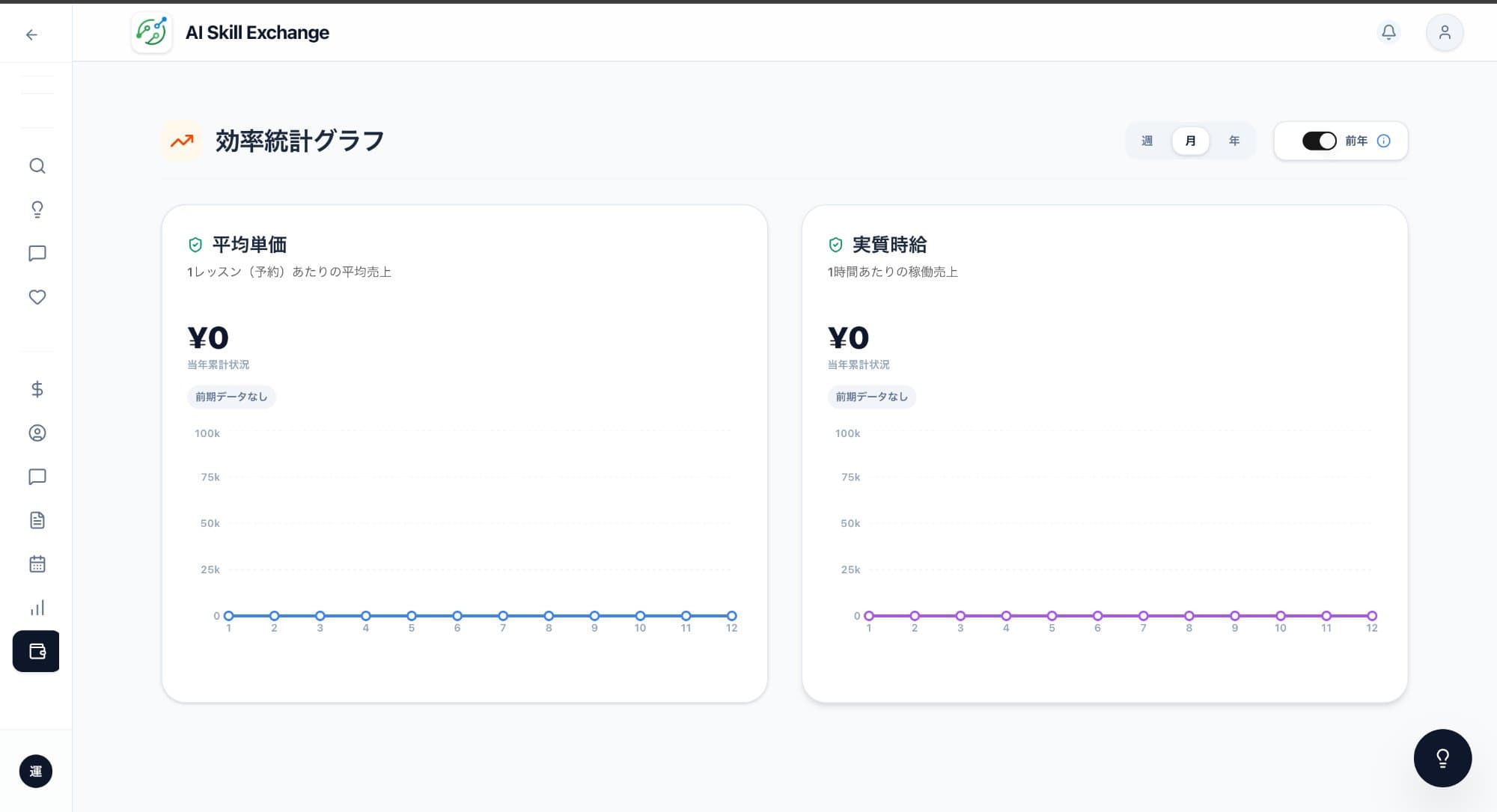
Task: Click the profile circle sidebar icon
Action: [37, 433]
